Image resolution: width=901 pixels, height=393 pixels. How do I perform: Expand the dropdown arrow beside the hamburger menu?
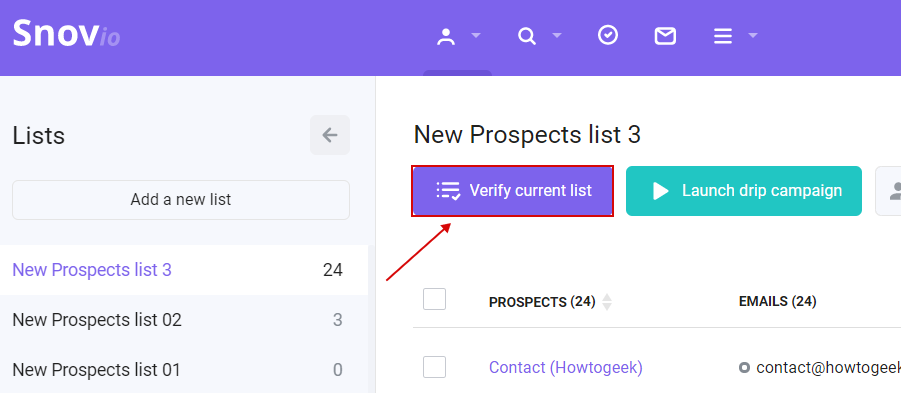click(753, 36)
